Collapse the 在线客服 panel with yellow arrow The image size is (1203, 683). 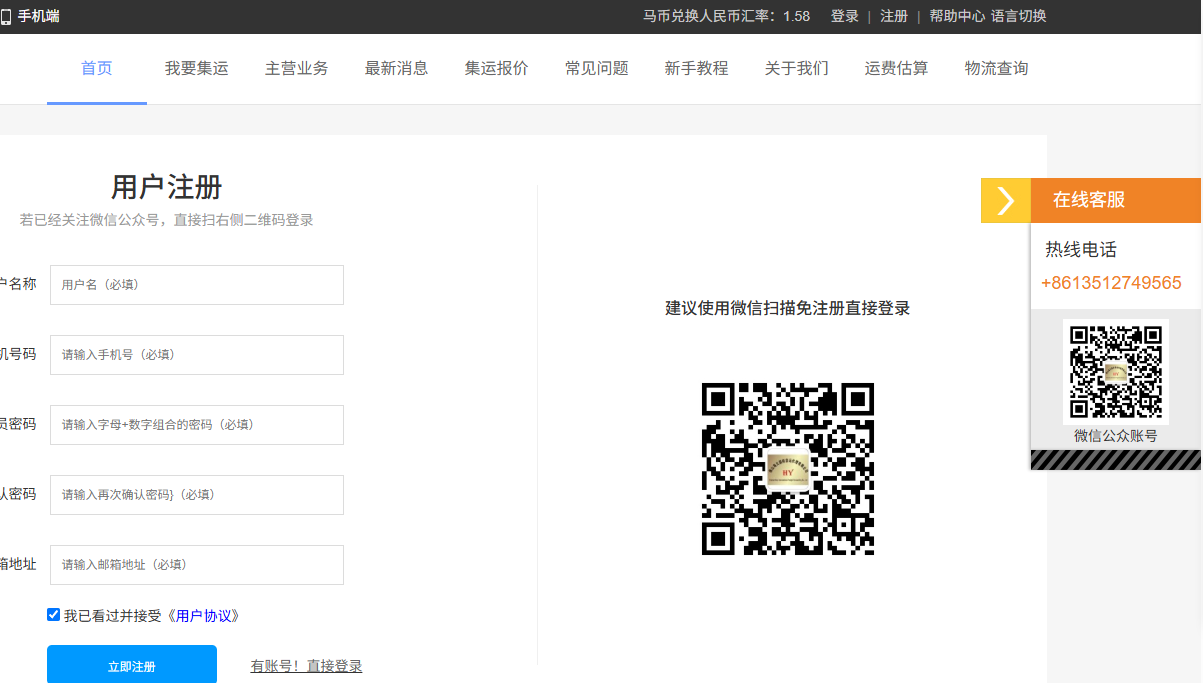click(x=1006, y=200)
